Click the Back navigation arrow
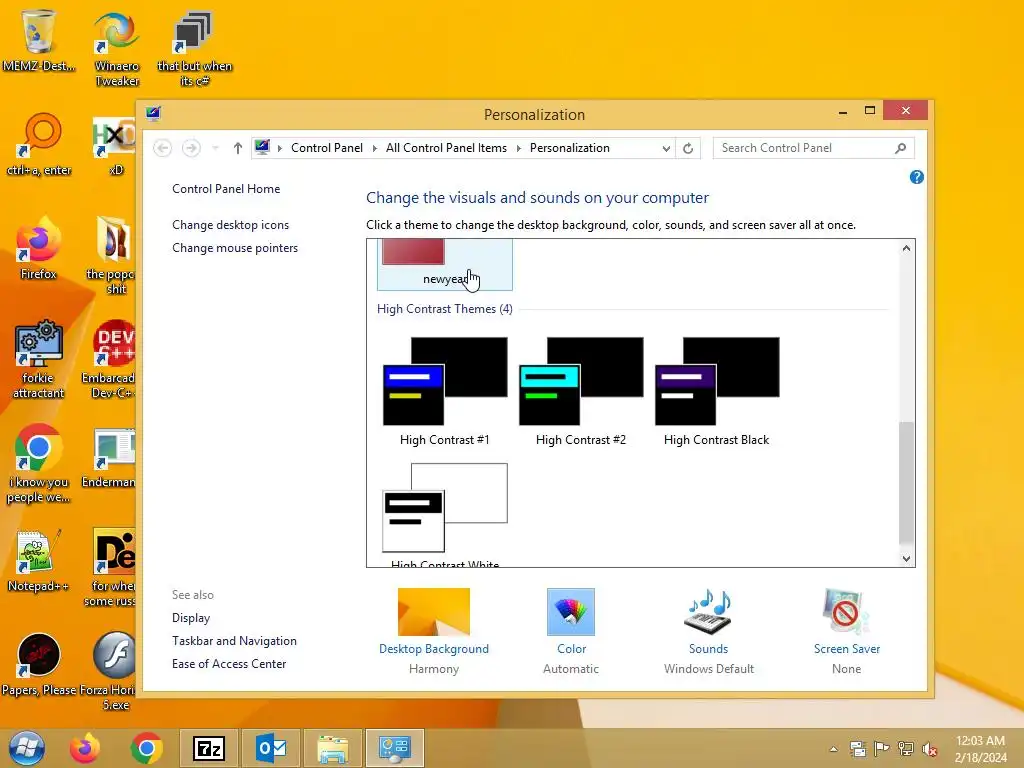Image resolution: width=1024 pixels, height=768 pixels. [163, 148]
